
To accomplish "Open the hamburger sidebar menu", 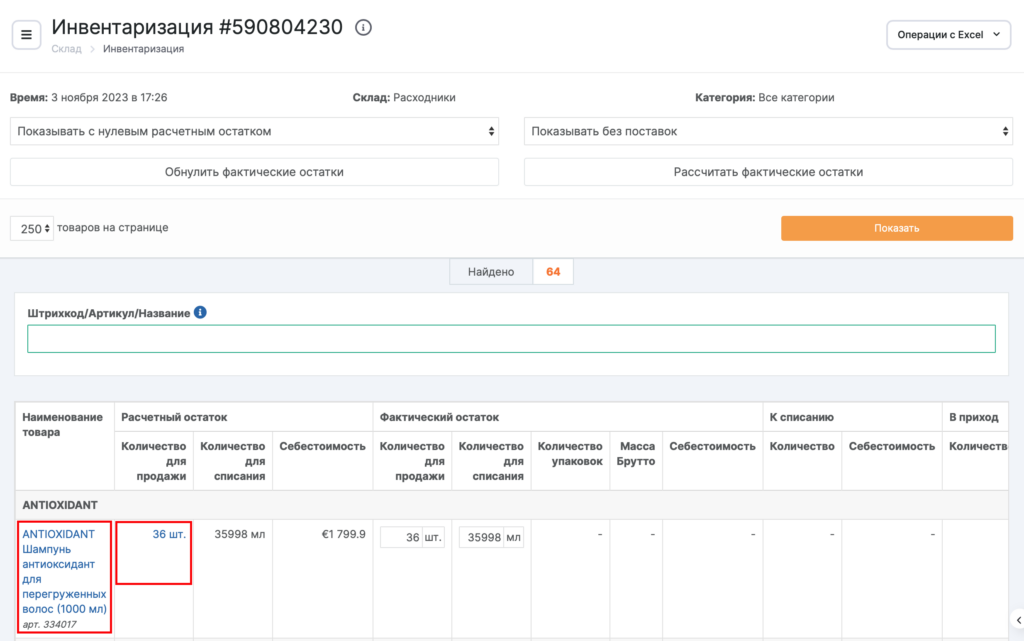I will 26,34.
